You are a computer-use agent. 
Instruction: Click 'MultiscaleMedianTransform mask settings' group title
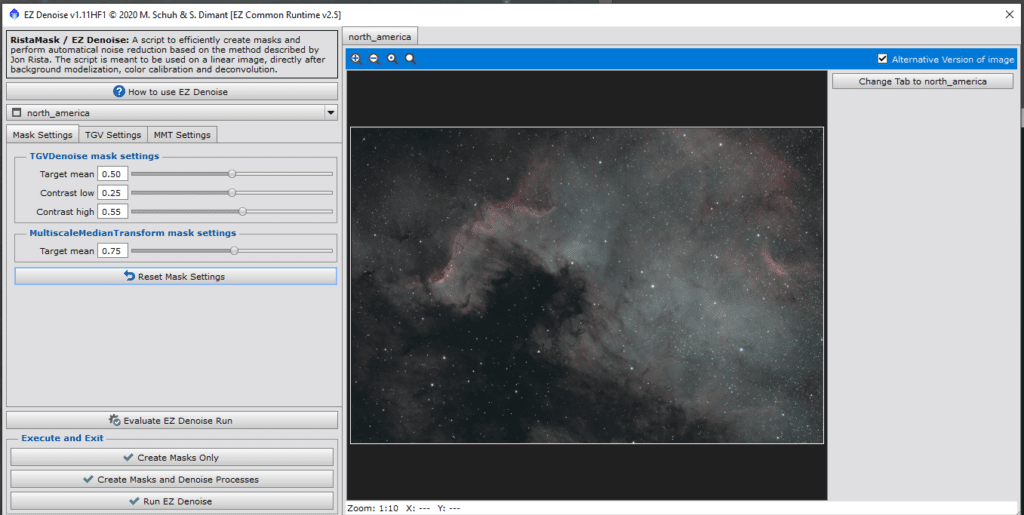click(133, 233)
